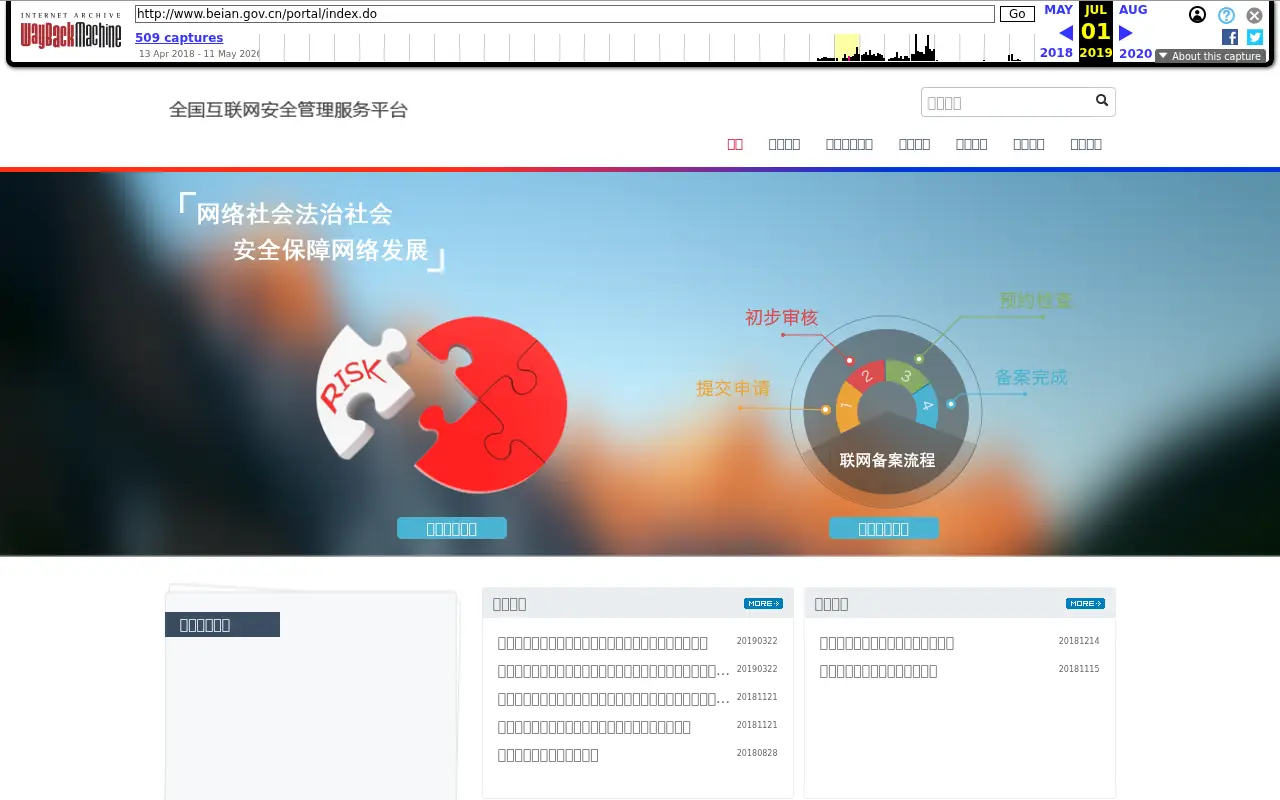Click banner slogan 安全保障网络发展
1280x800 pixels.
click(x=331, y=250)
